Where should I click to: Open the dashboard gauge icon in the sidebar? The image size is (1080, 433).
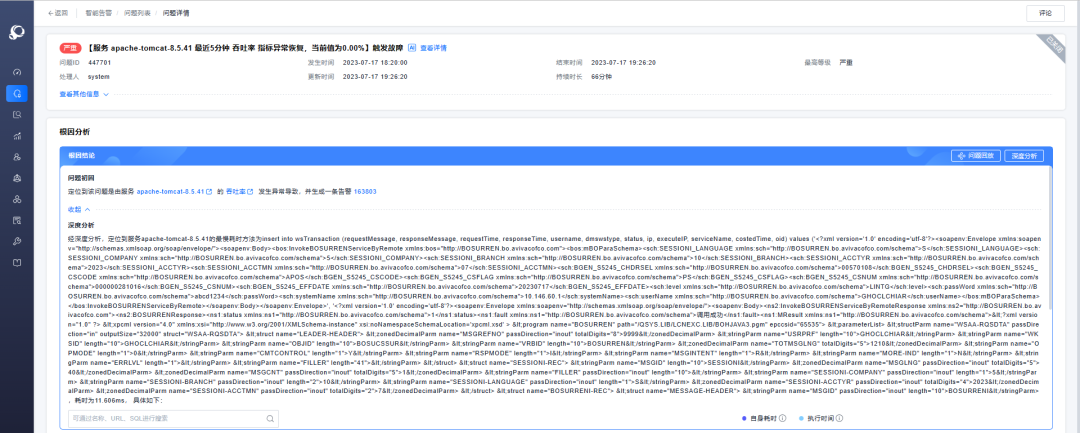(17, 72)
